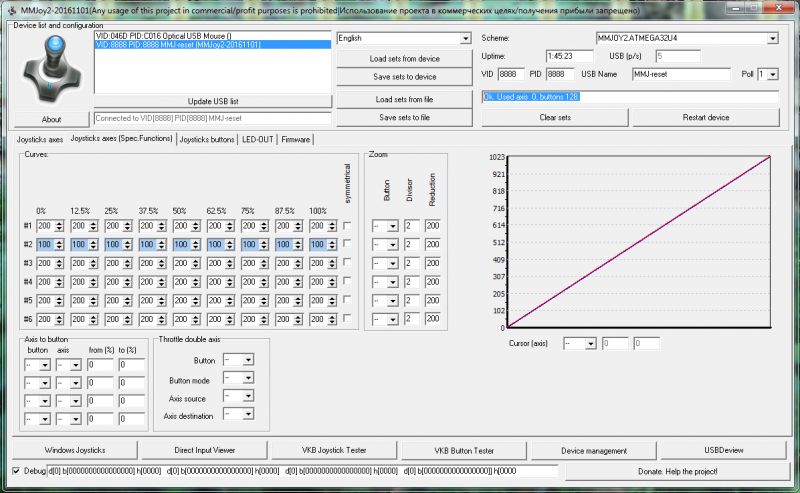Click Save sets to file button
Screen dimensions: 800x493
[405, 117]
